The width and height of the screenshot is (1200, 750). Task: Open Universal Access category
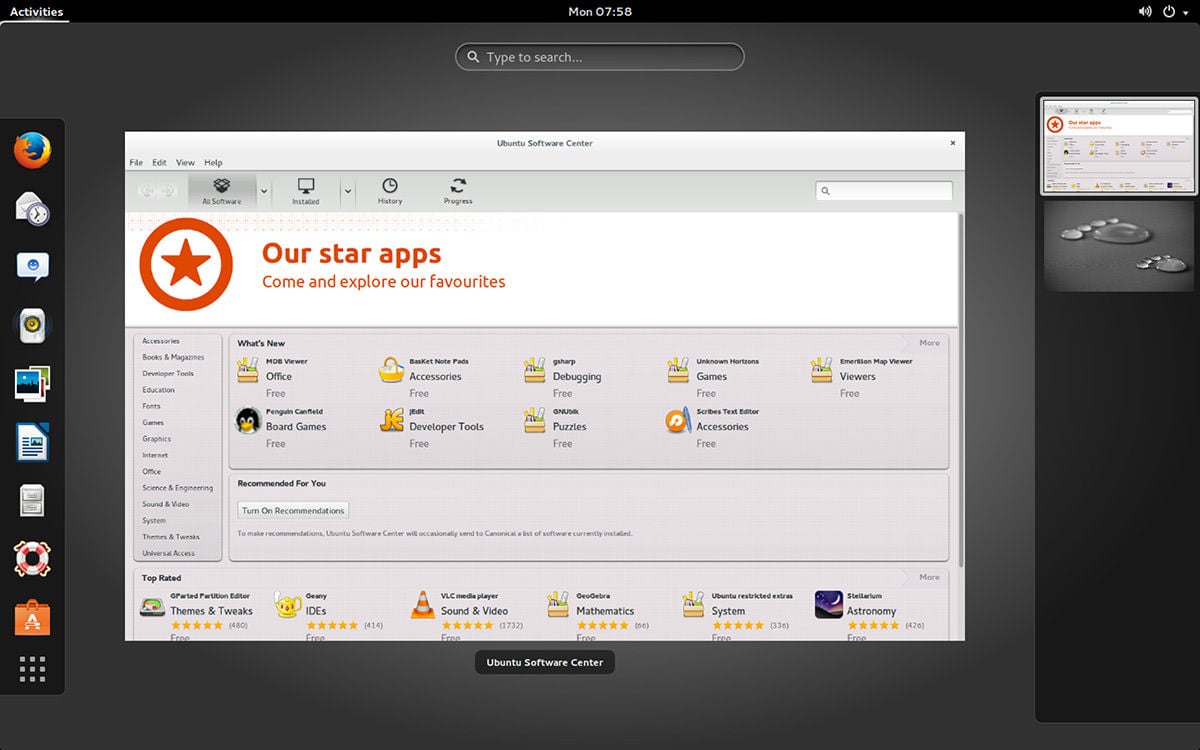[168, 553]
